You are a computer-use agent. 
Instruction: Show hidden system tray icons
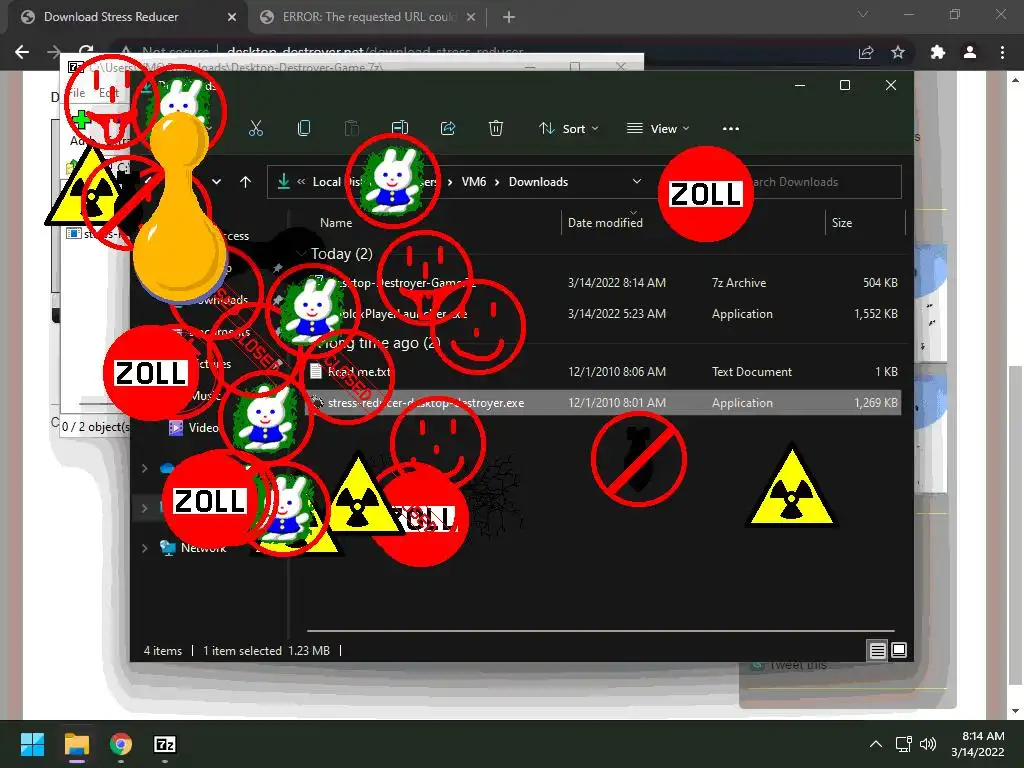click(876, 744)
